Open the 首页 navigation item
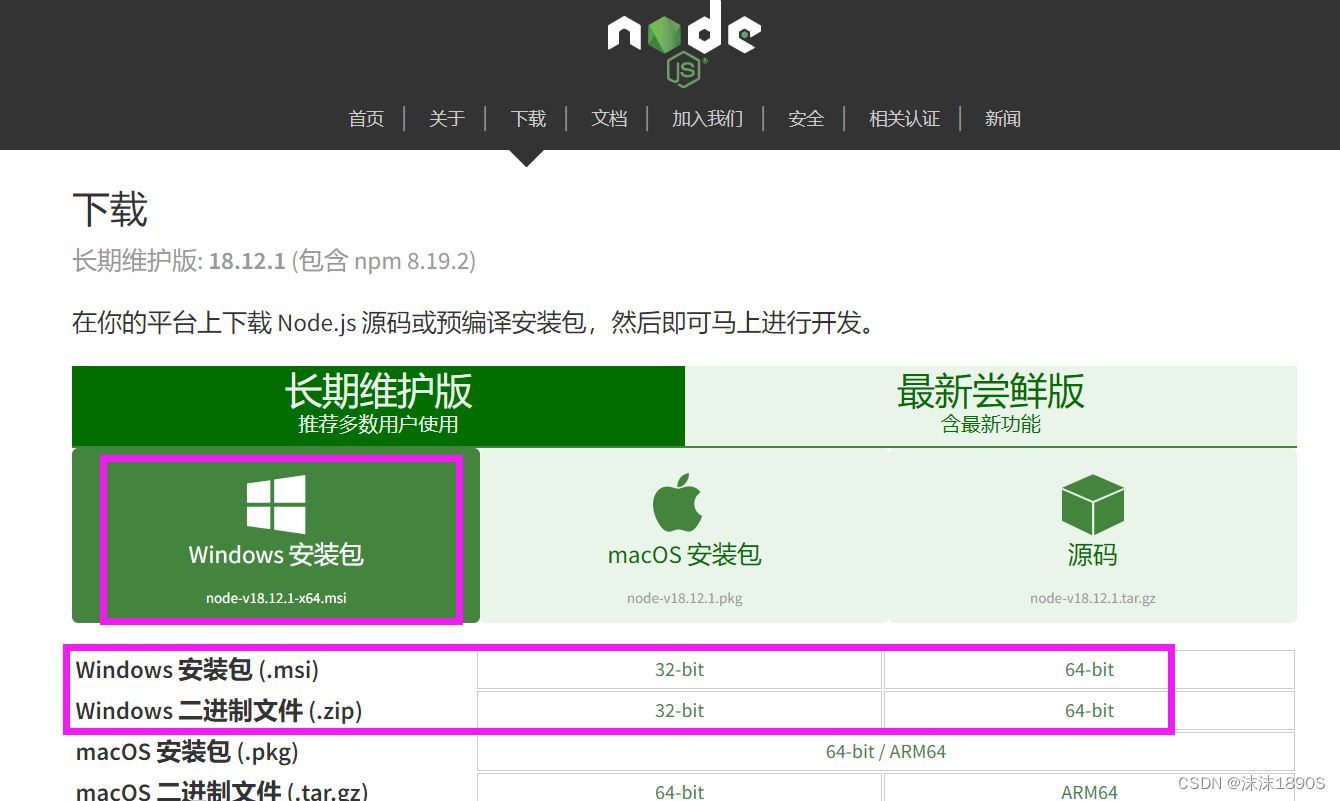The image size is (1340, 801). [x=366, y=119]
